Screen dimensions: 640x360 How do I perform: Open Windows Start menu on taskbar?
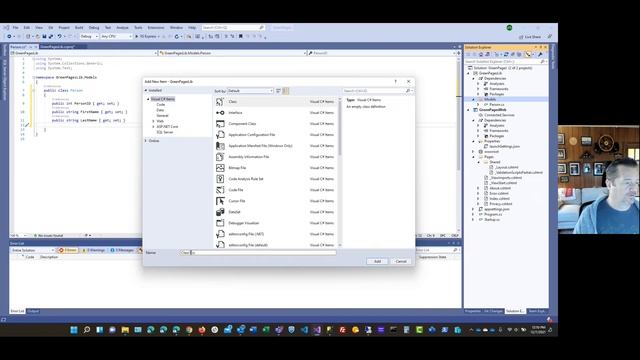click(x=74, y=330)
